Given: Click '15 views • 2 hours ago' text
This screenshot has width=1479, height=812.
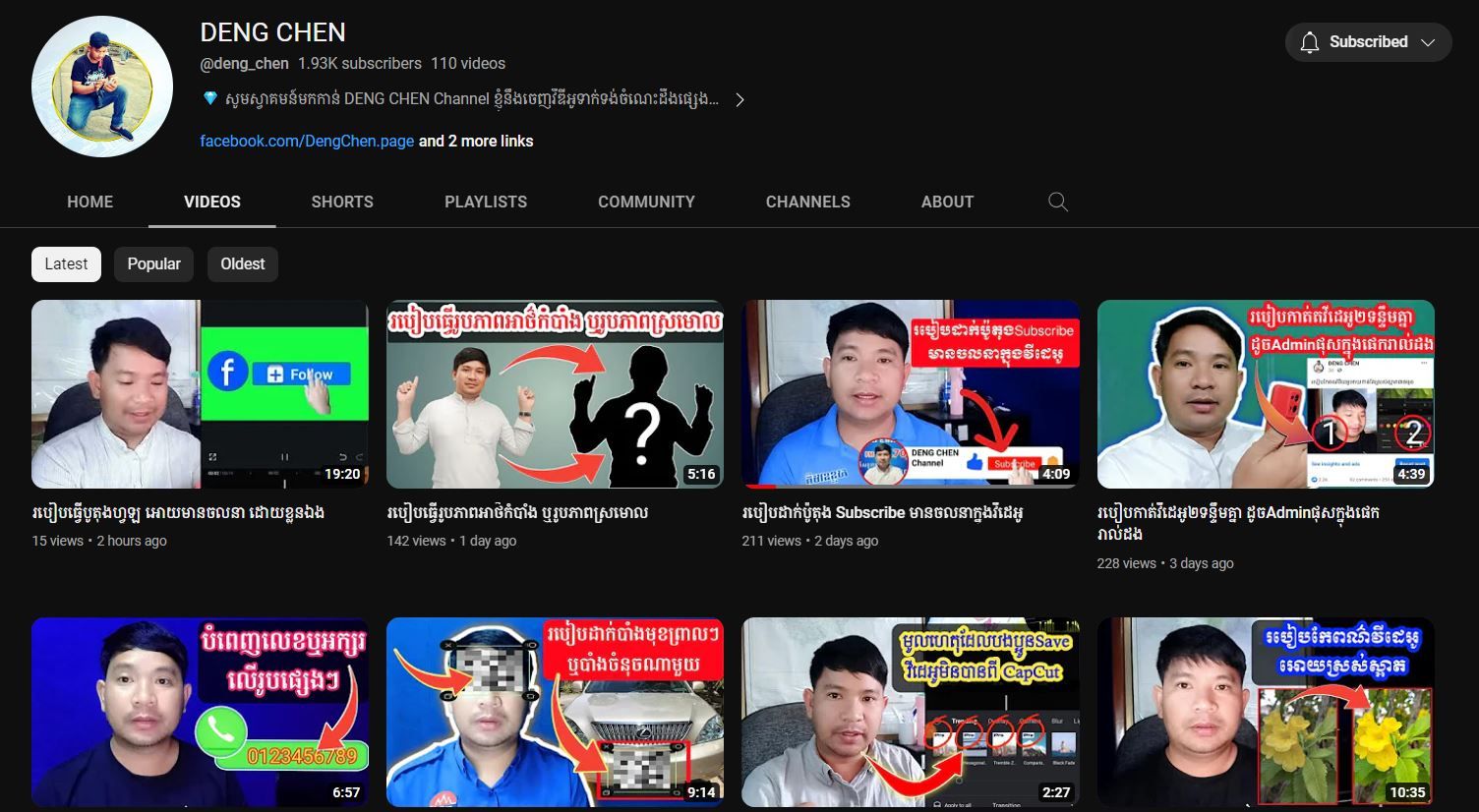Looking at the screenshot, I should 99,541.
